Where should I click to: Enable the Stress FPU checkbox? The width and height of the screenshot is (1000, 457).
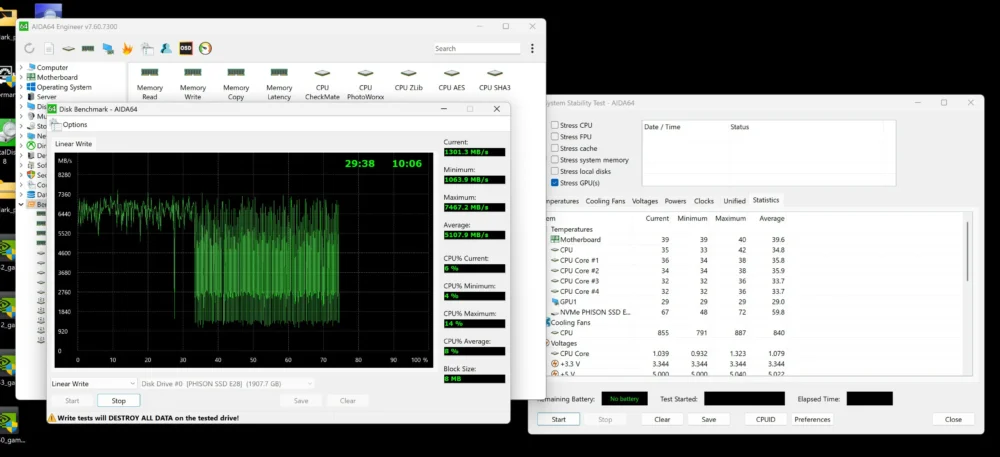pyautogui.click(x=555, y=137)
